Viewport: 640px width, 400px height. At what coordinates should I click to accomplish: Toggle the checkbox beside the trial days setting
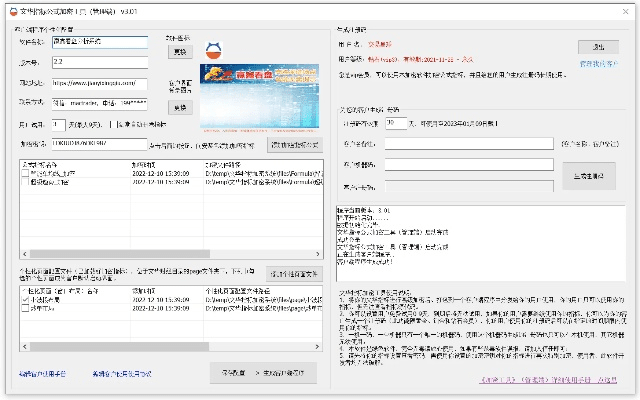pos(114,124)
